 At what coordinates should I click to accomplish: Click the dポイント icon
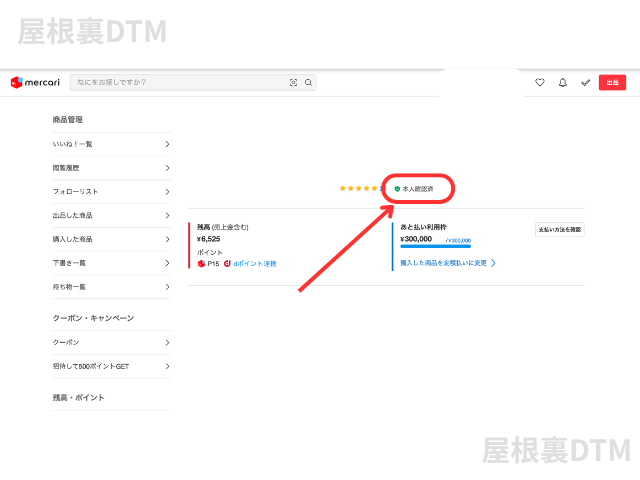point(228,264)
